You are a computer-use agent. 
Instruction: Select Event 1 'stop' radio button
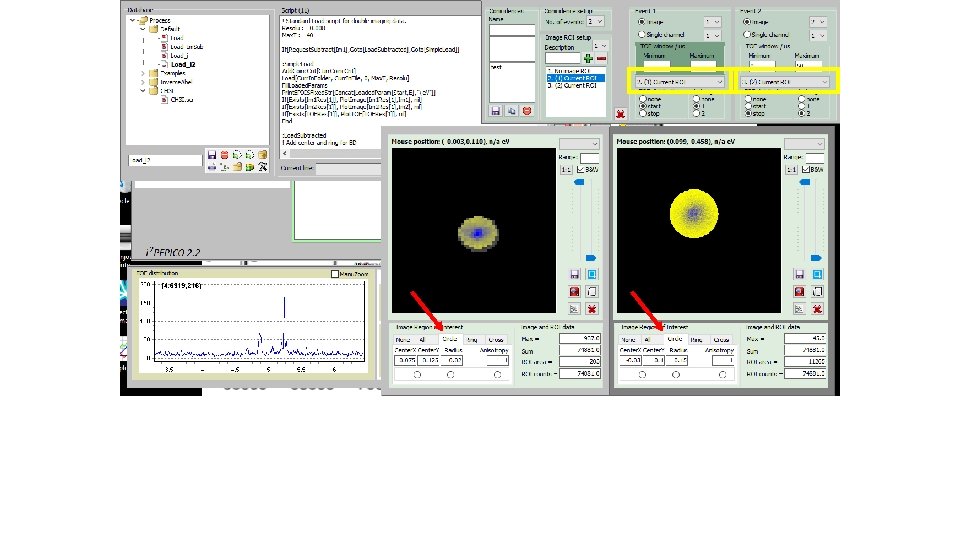[x=643, y=113]
